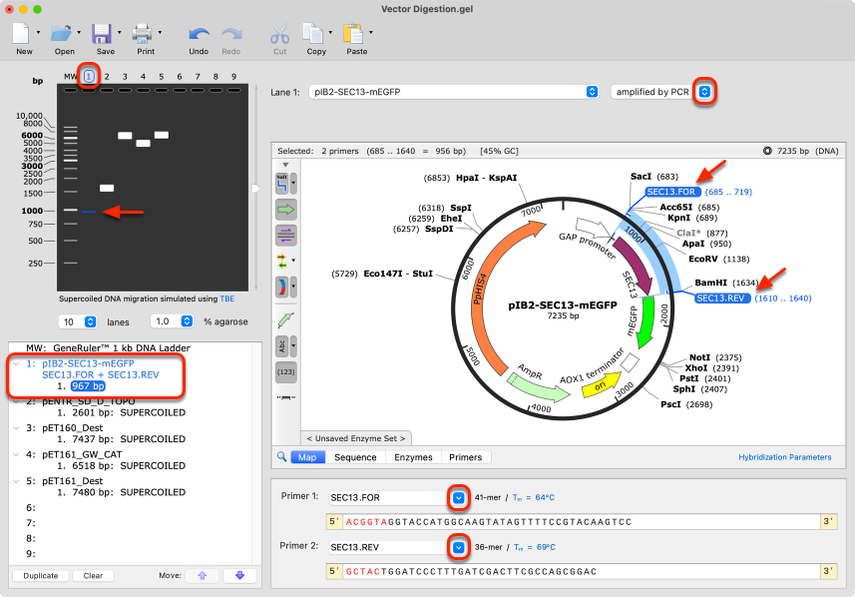Click the New file icon
Viewport: 855px width, 597px height.
click(21, 34)
